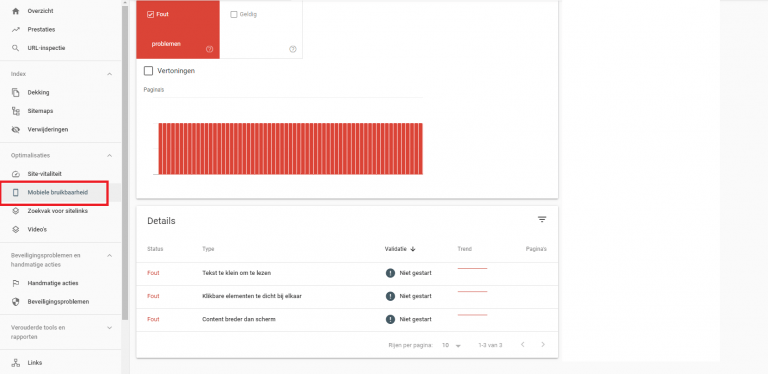Click the red bar chart of Pagina's
The image size is (768, 374).
(x=290, y=148)
